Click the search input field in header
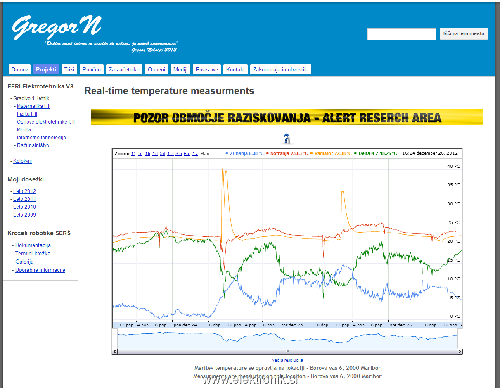 (401, 34)
